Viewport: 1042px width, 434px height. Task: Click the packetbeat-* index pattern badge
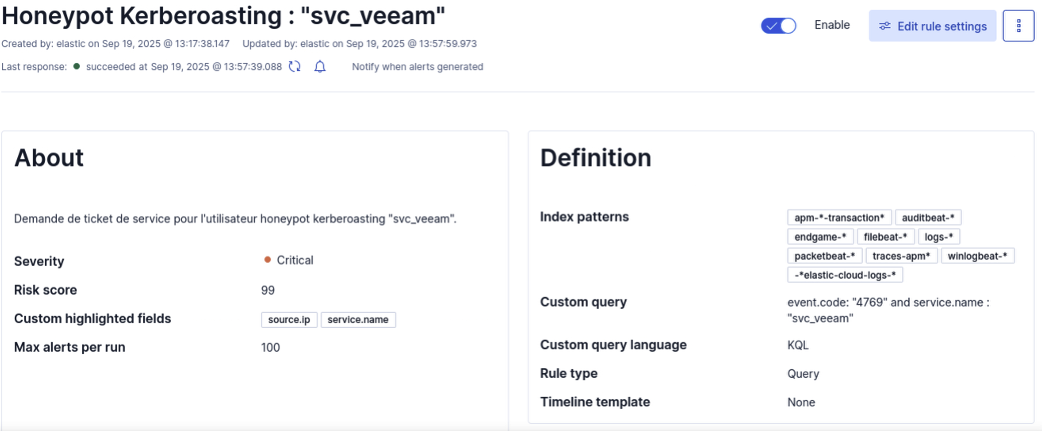coord(824,256)
